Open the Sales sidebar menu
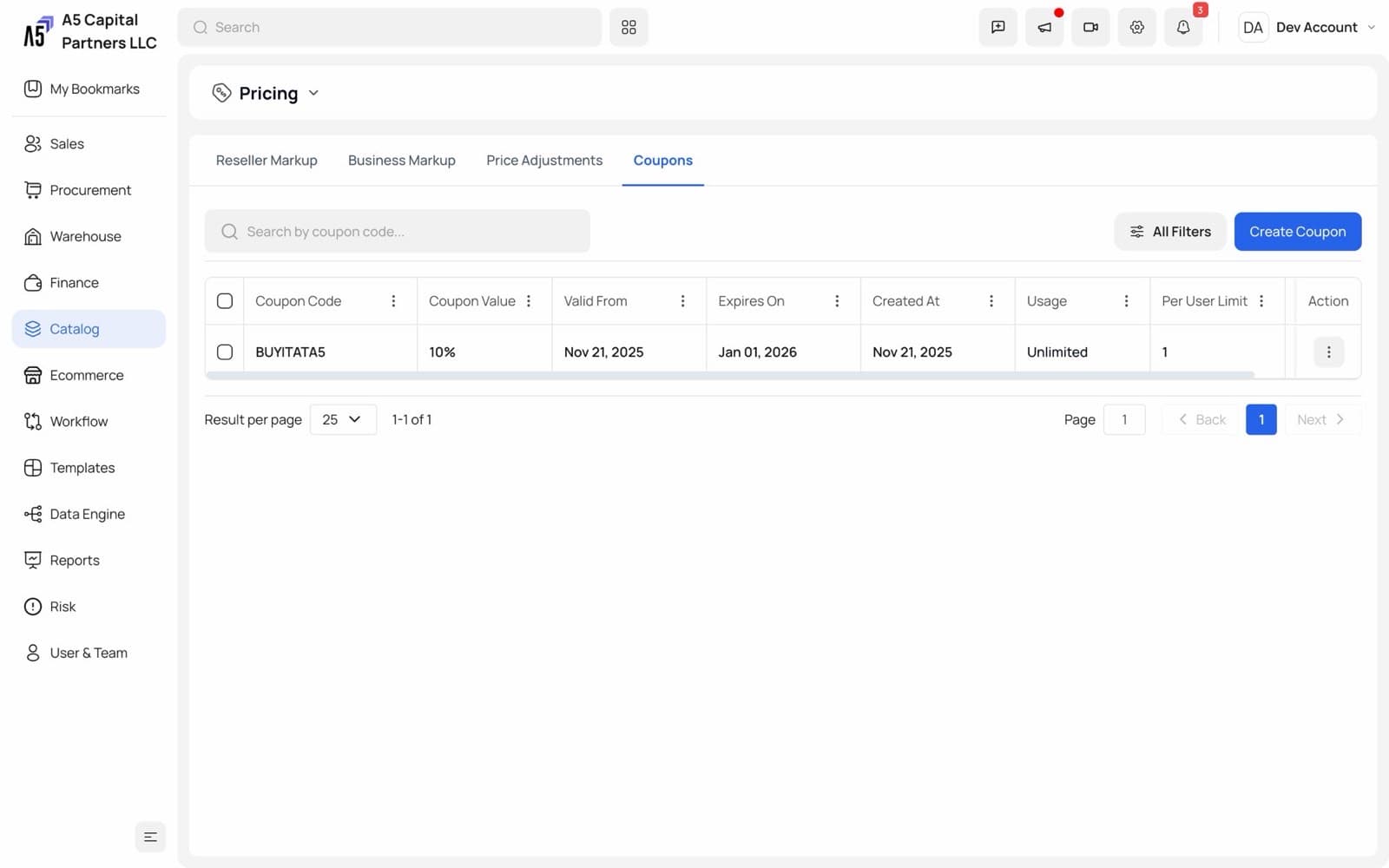Screen dimensions: 1389x868 pyautogui.click(x=89, y=144)
